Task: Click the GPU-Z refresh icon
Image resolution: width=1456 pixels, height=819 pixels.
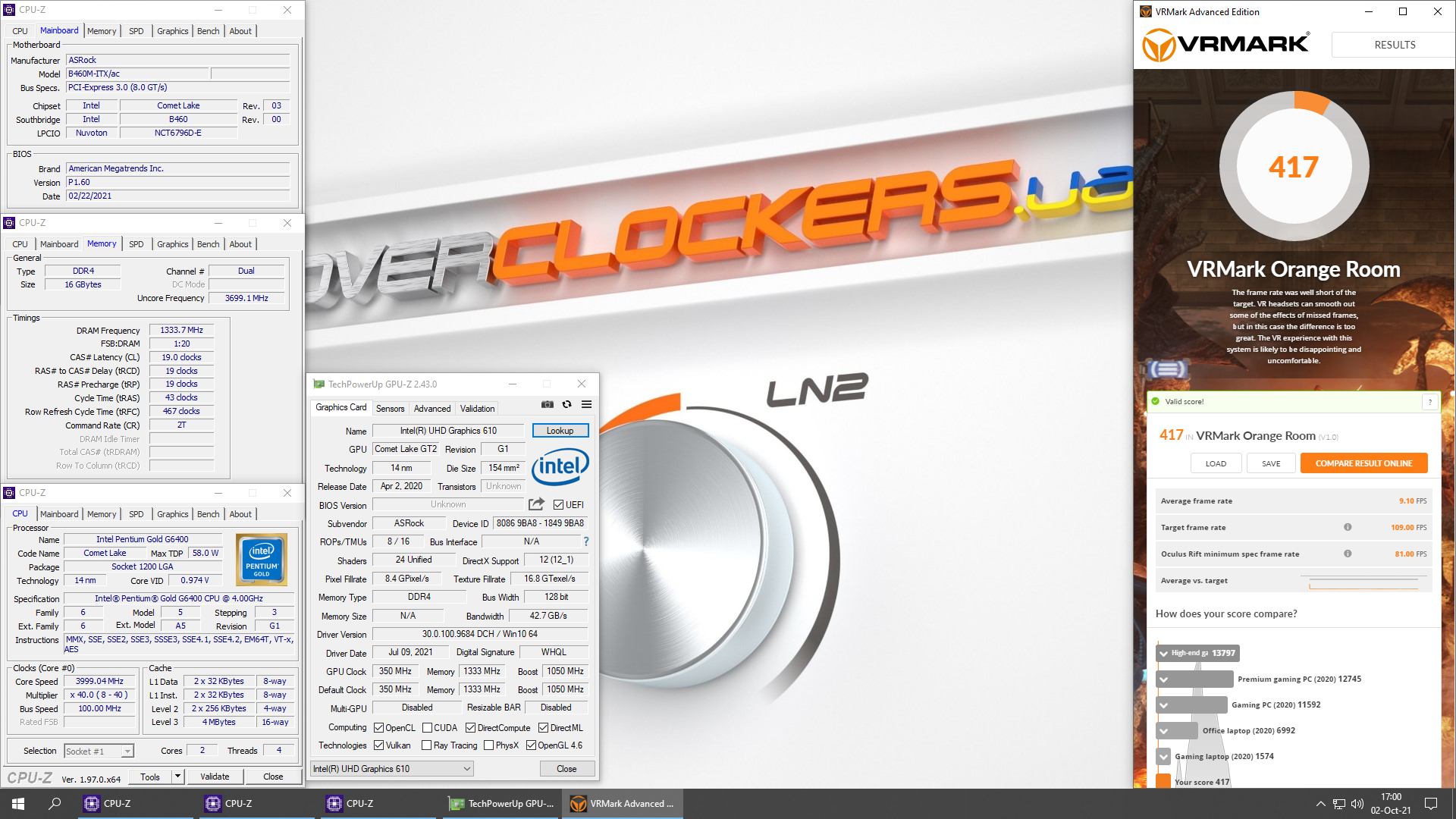Action: point(566,405)
